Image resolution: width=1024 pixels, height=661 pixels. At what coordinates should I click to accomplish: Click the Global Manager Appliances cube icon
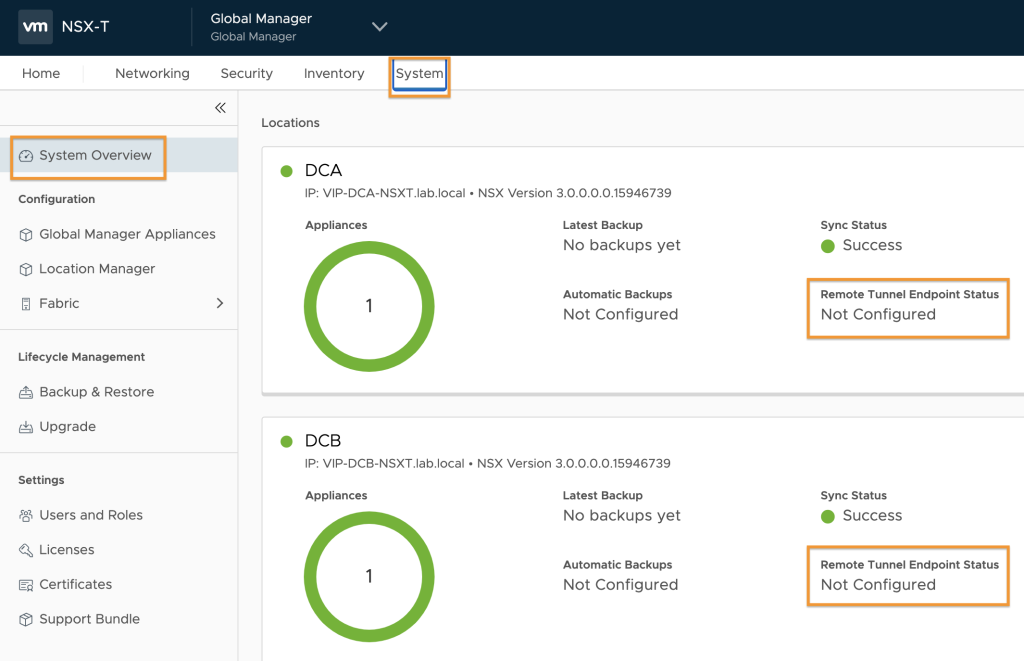pyautogui.click(x=25, y=234)
